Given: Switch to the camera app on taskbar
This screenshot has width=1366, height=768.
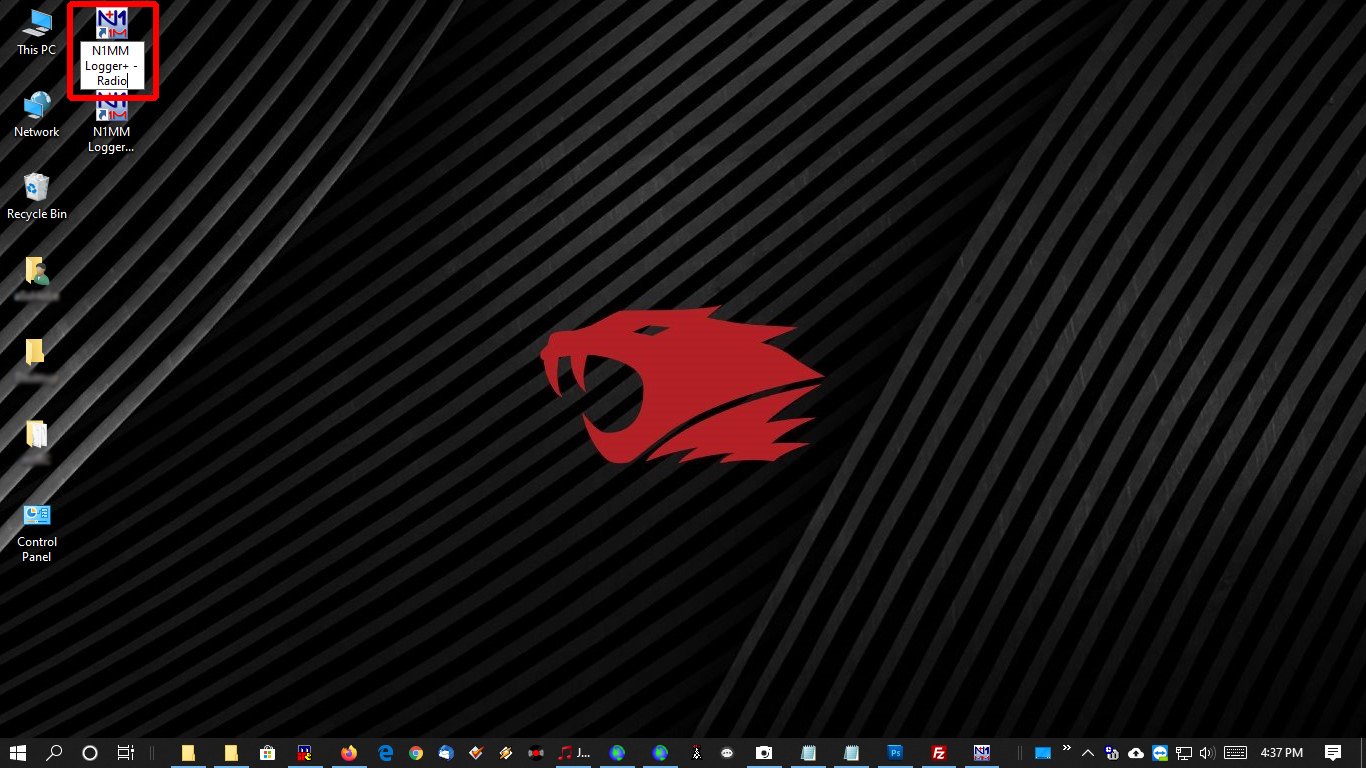Looking at the screenshot, I should [764, 753].
